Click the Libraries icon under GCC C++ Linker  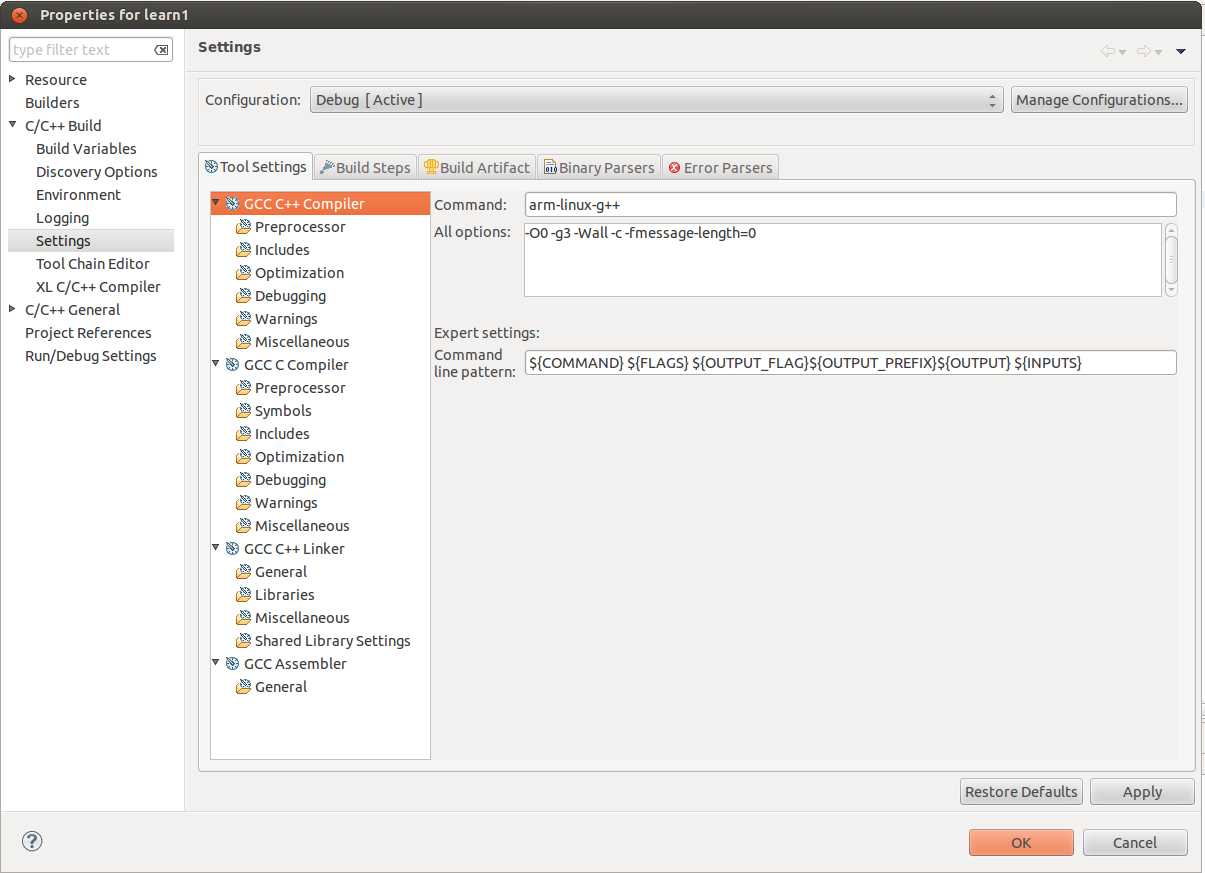click(x=243, y=595)
